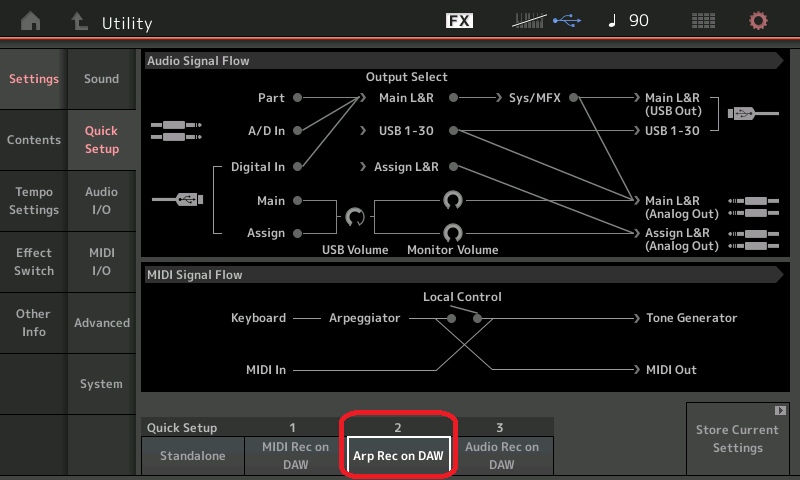Switch to the Contents tab
Image resolution: width=800 pixels, height=480 pixels.
pos(34,140)
